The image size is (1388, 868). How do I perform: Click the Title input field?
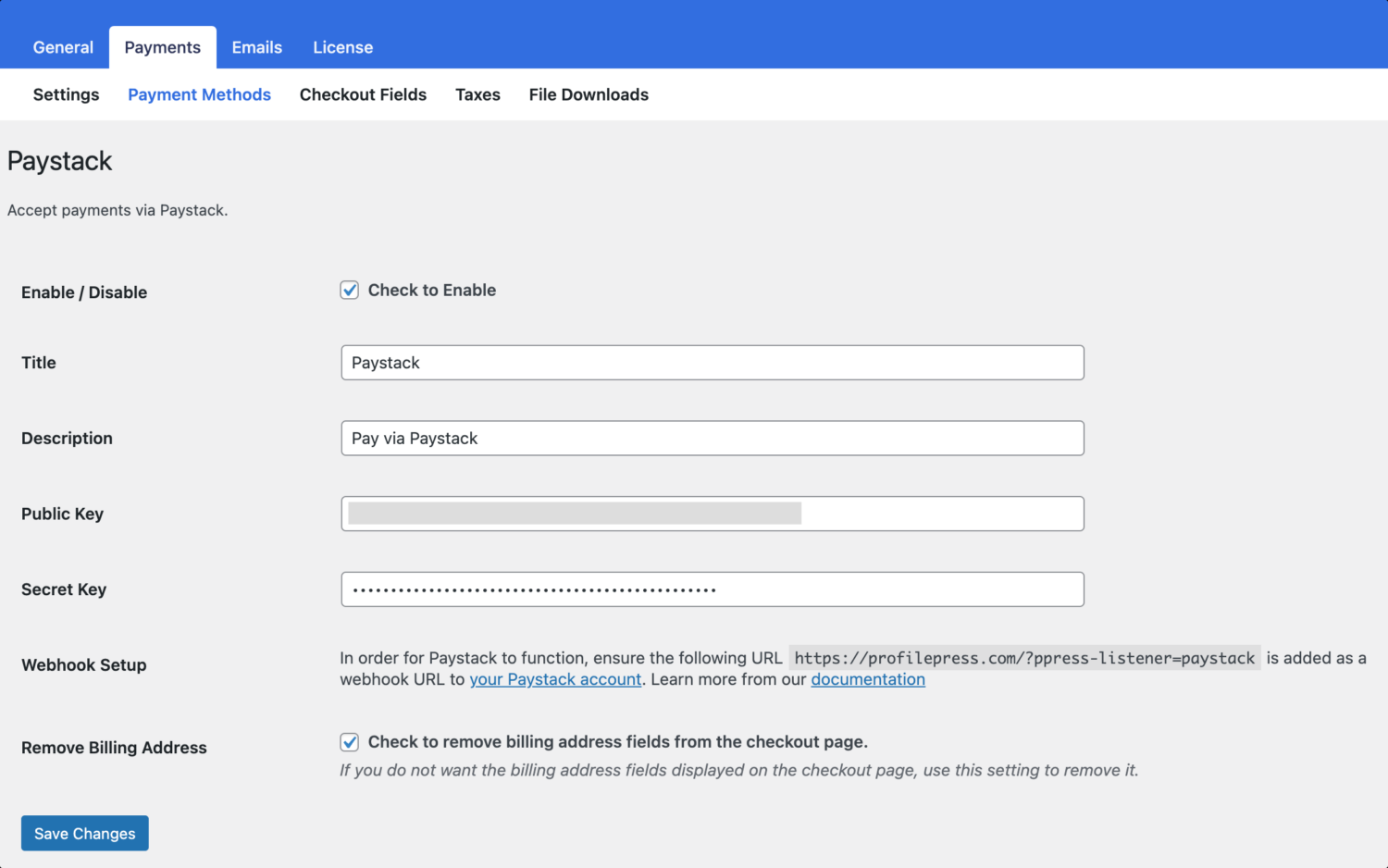[x=713, y=363]
